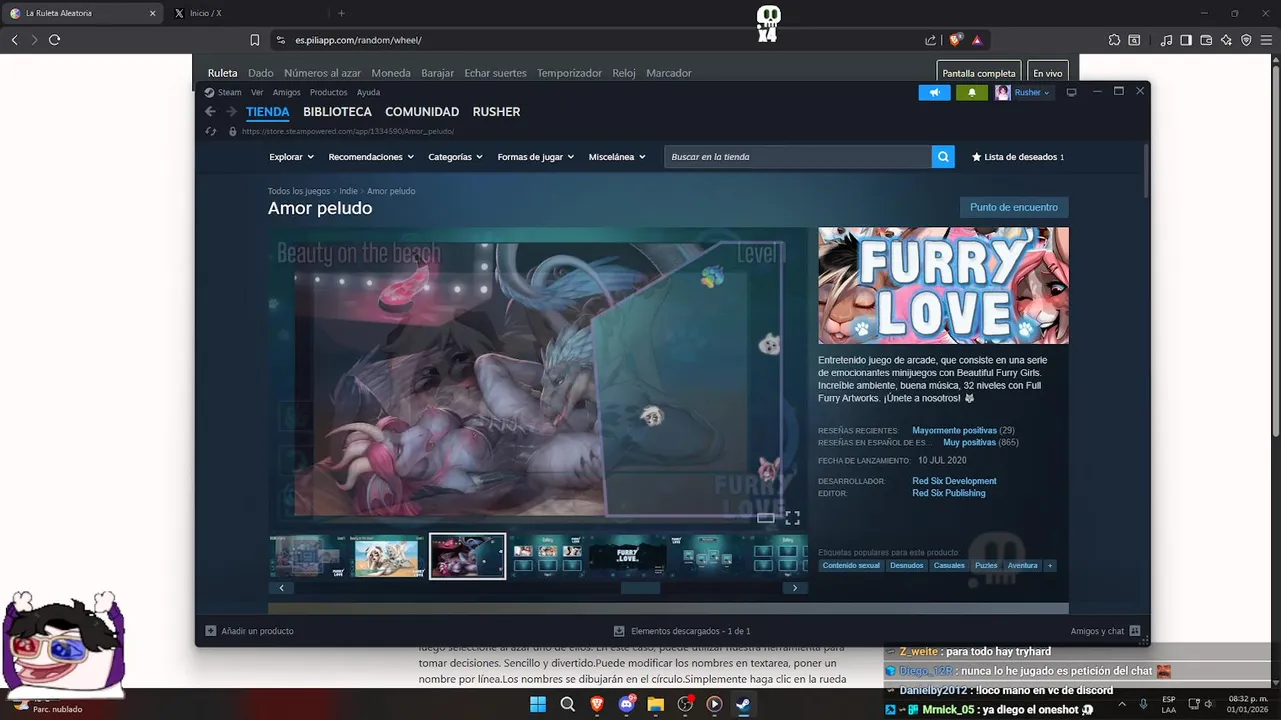Click the store search magnifier button
Screen dimensions: 1281x720
click(943, 157)
